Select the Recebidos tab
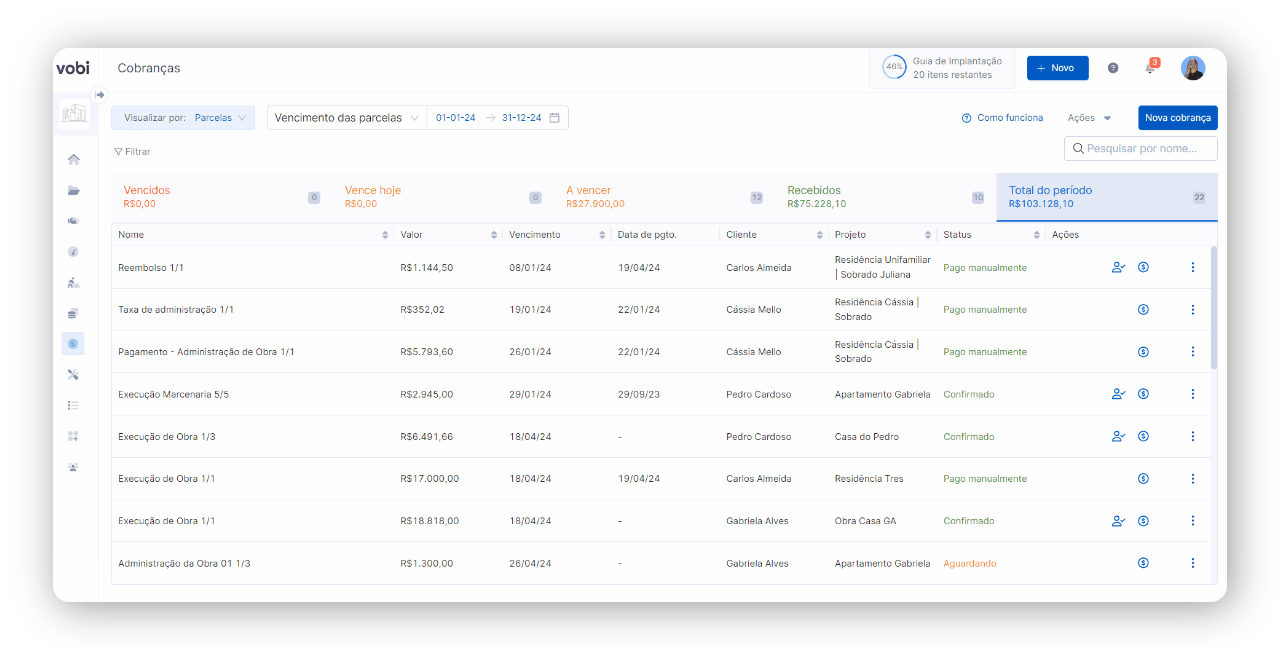 pos(886,197)
